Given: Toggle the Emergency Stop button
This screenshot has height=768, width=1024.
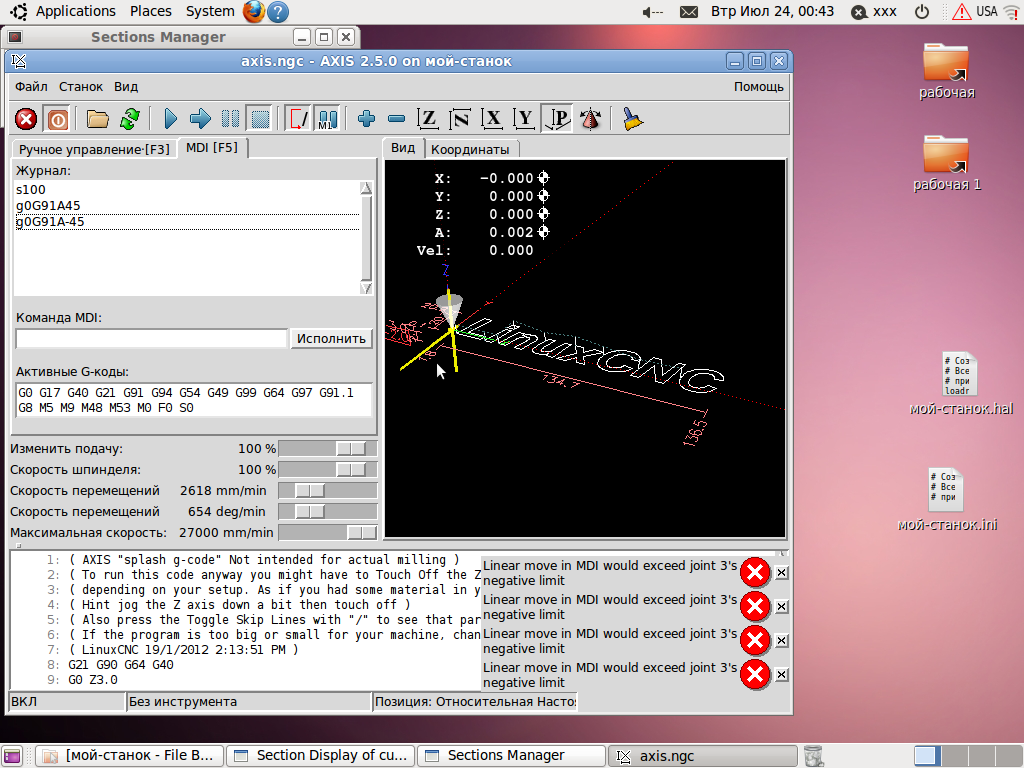Looking at the screenshot, I should point(26,120).
